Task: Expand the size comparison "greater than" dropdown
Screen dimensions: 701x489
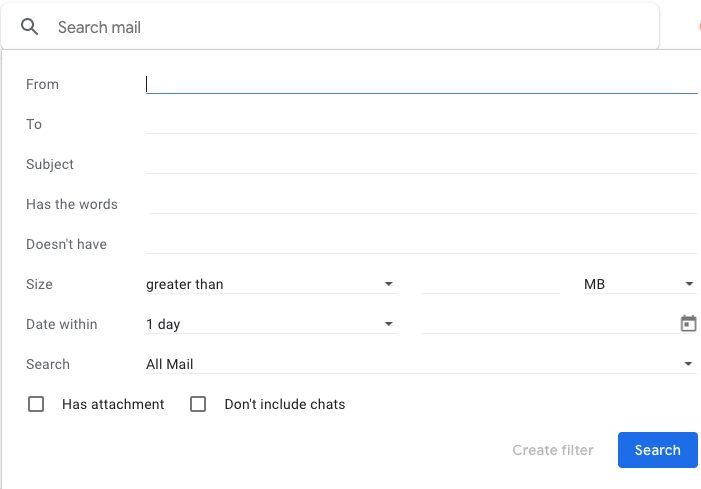Action: 271,284
